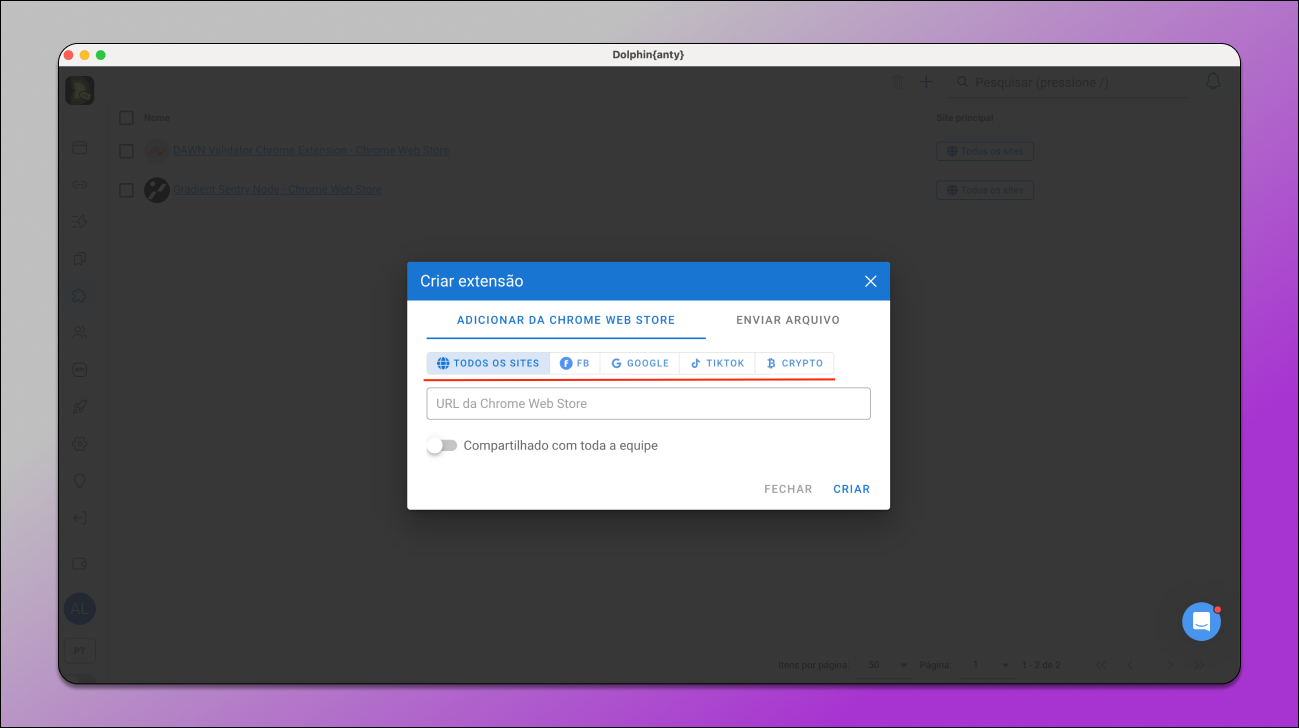Click the DAWN Validator extension icon
The height and width of the screenshot is (728, 1299).
[x=157, y=151]
